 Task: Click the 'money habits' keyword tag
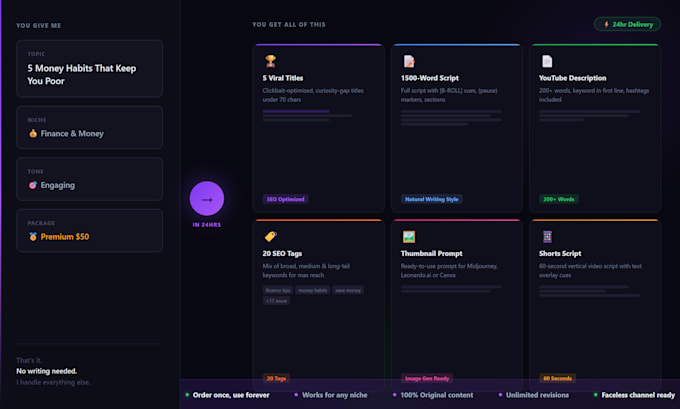313,290
